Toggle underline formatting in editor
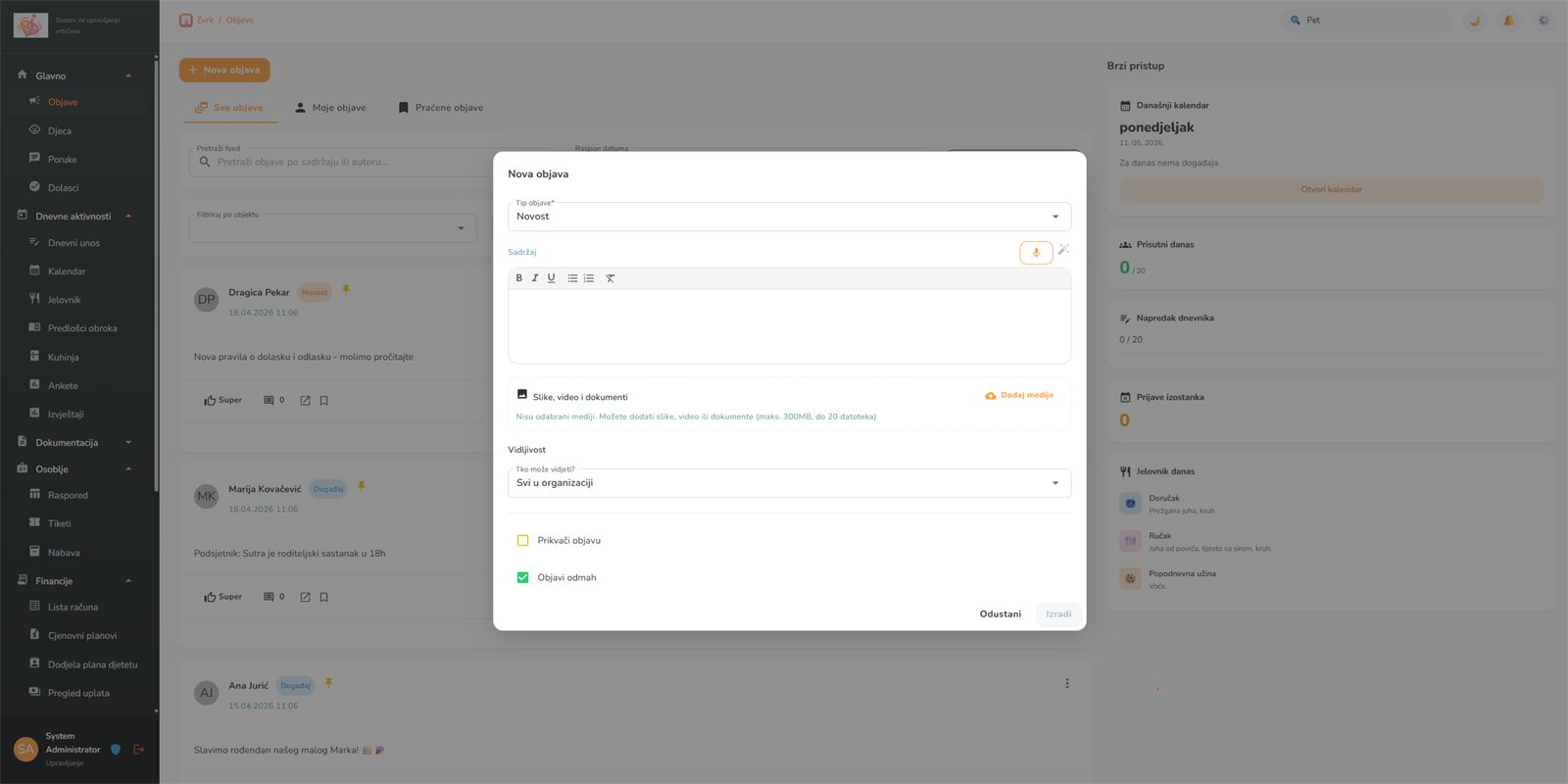 pos(551,278)
